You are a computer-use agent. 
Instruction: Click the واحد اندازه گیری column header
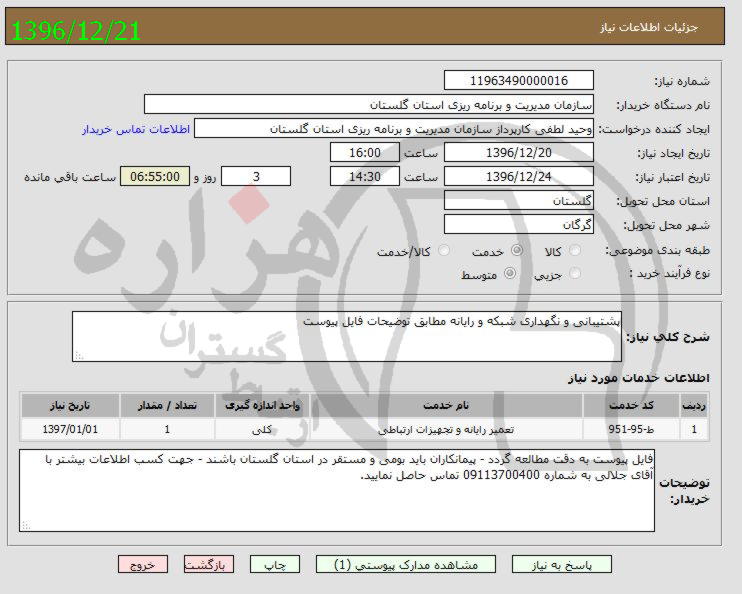coord(262,406)
